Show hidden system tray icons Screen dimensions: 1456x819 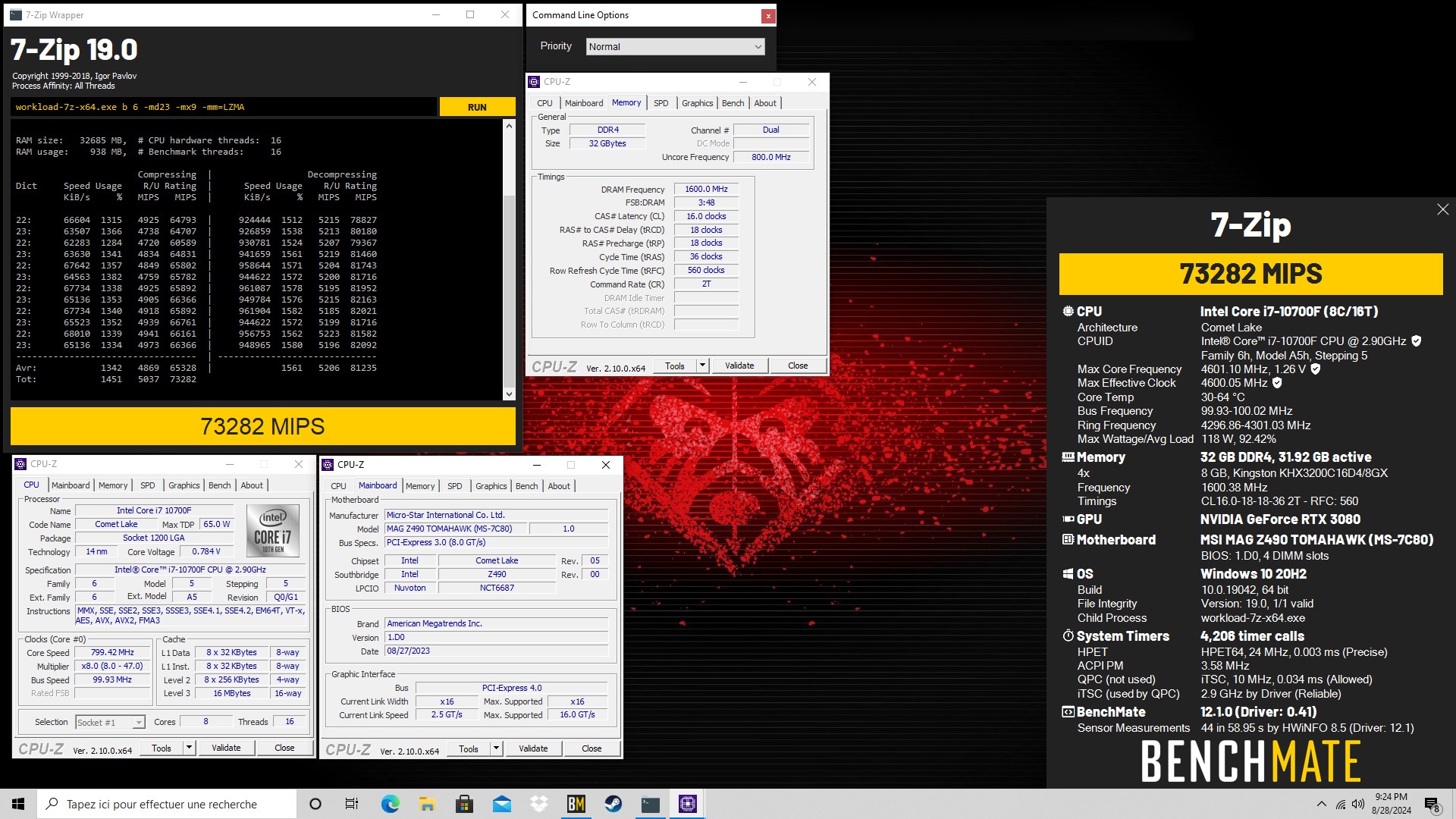[1322, 804]
